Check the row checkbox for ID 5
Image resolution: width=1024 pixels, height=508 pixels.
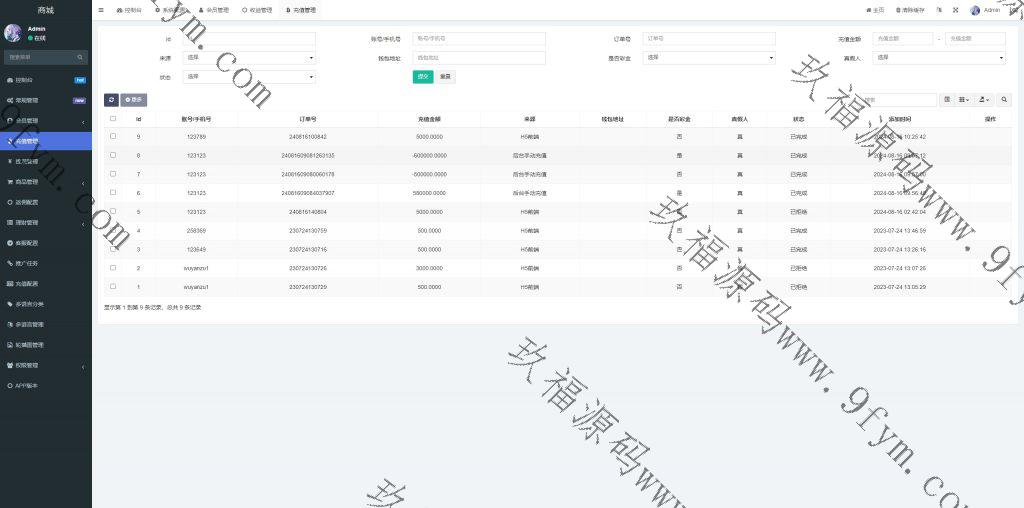(113, 211)
